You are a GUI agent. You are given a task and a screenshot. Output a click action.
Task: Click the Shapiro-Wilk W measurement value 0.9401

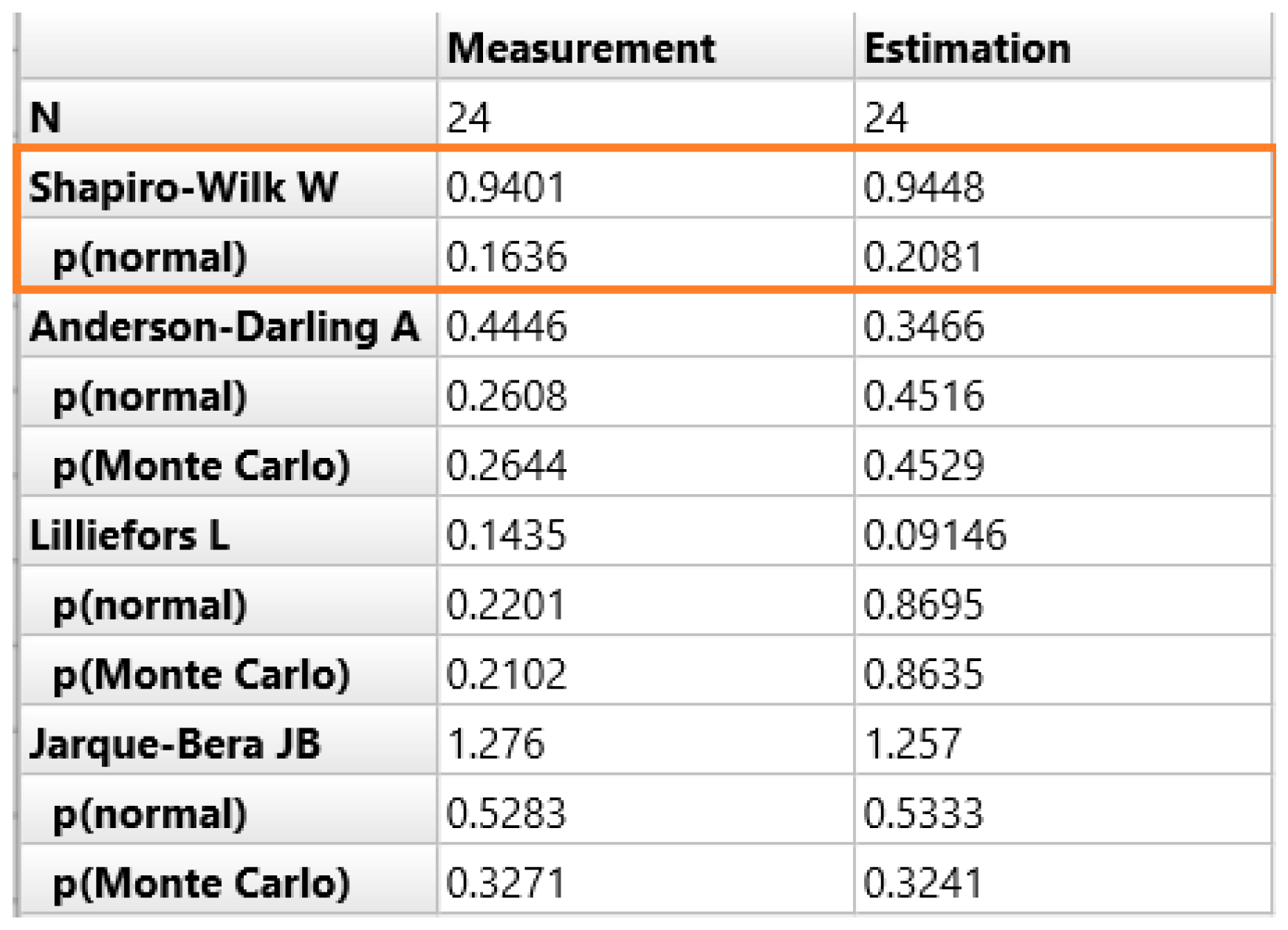[506, 187]
